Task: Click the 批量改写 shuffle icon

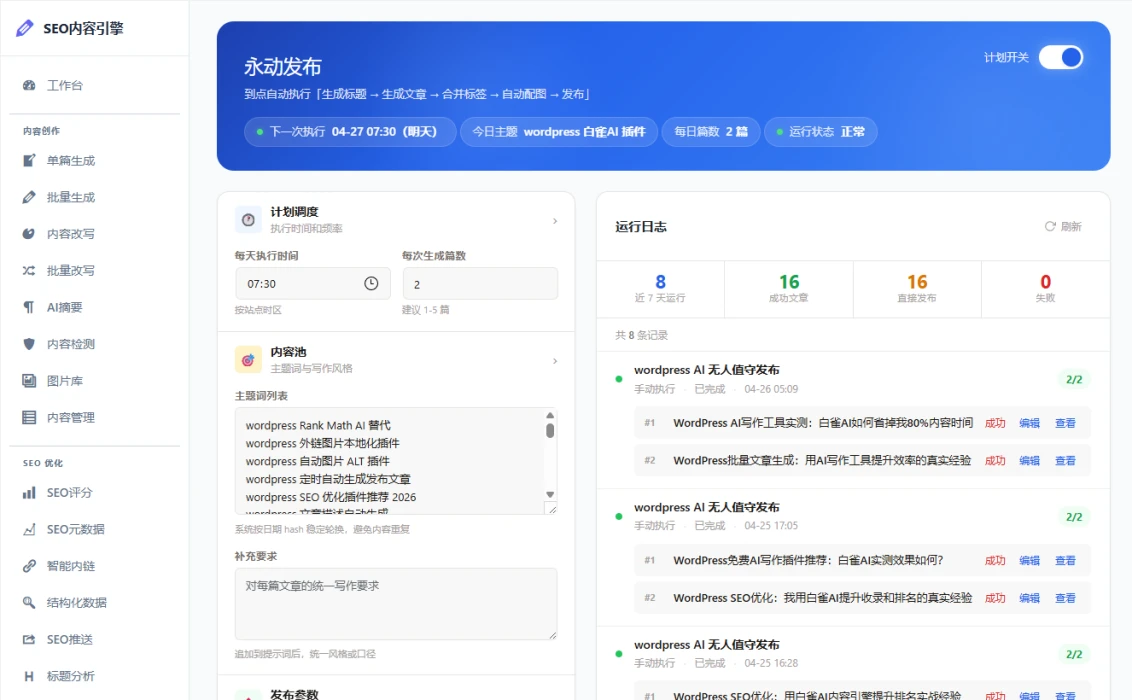Action: point(29,271)
